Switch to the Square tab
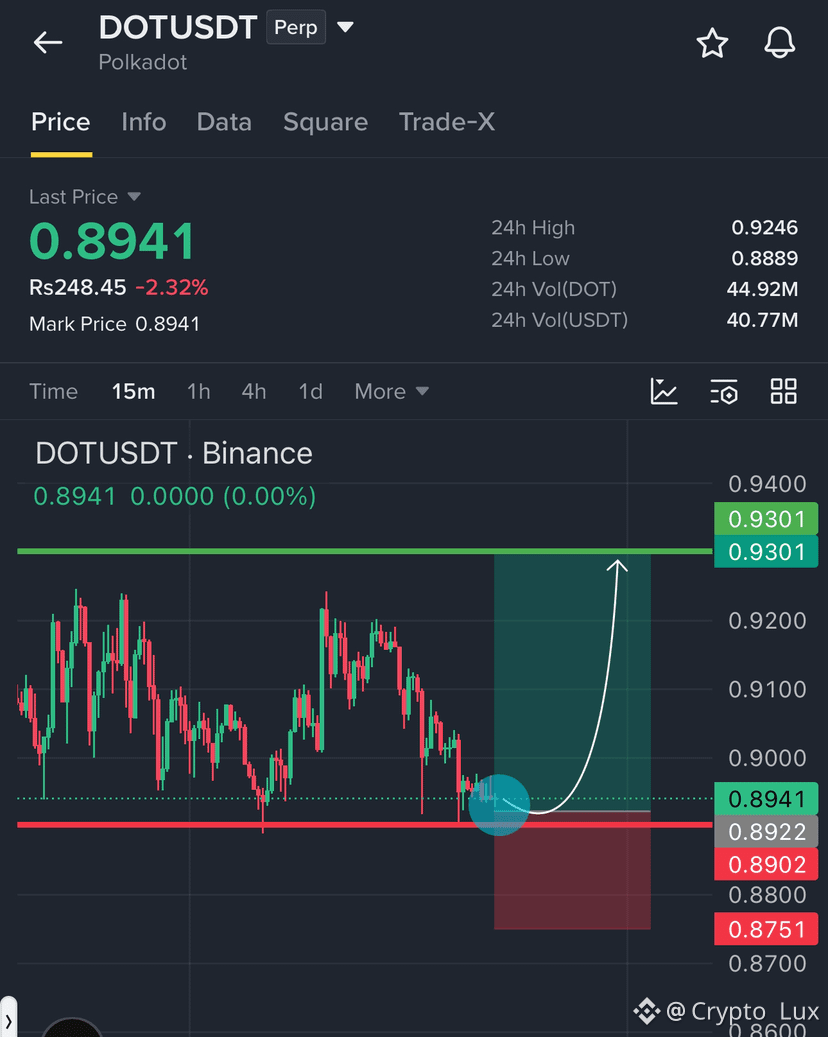 (x=325, y=122)
